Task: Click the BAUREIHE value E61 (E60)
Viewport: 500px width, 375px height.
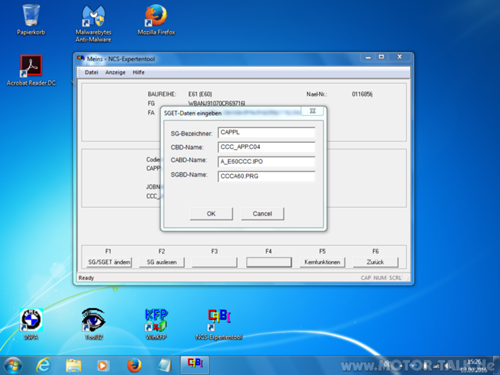Action: pos(200,94)
